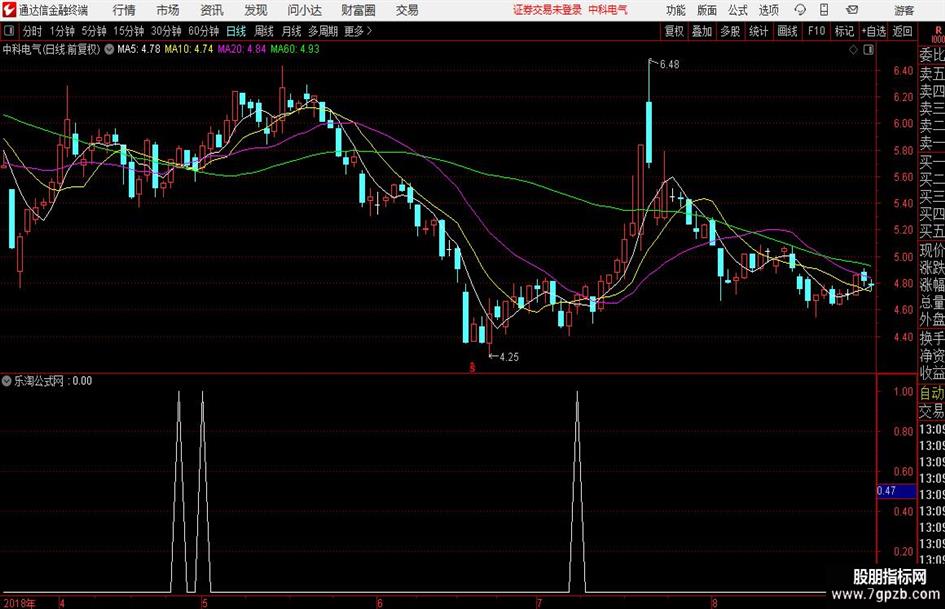Toggle the left sidebar panel icon
Viewport: 945px width, 609px height.
[x=9, y=31]
